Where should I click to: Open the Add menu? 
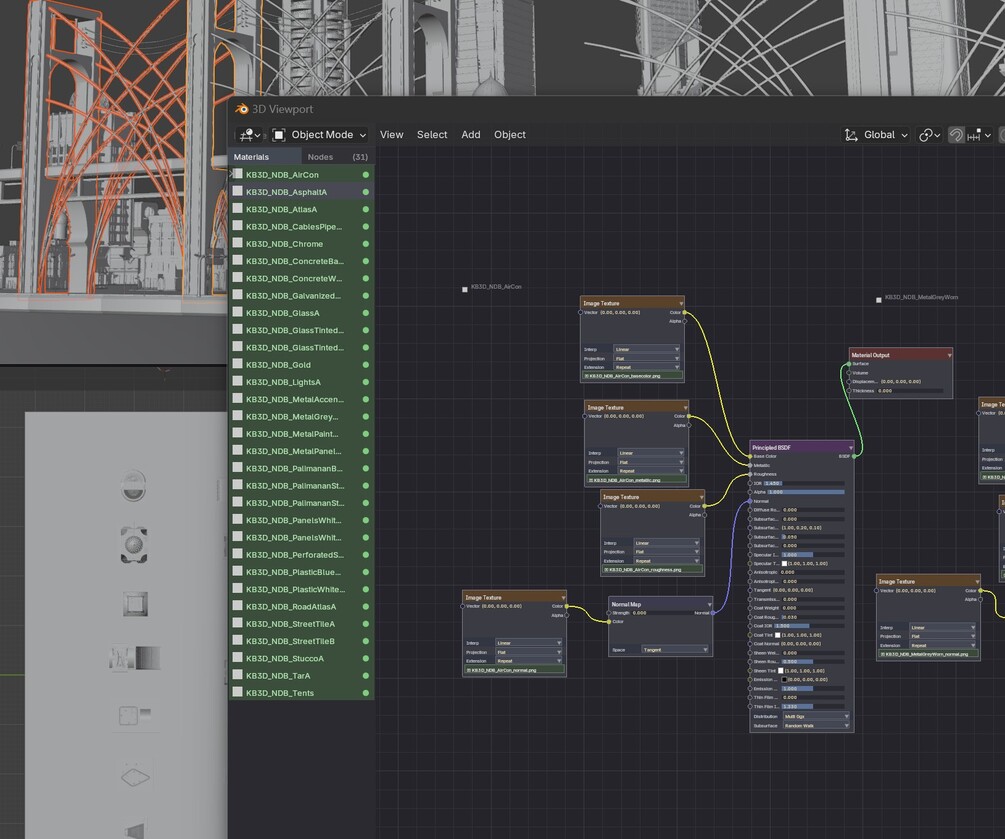(470, 135)
